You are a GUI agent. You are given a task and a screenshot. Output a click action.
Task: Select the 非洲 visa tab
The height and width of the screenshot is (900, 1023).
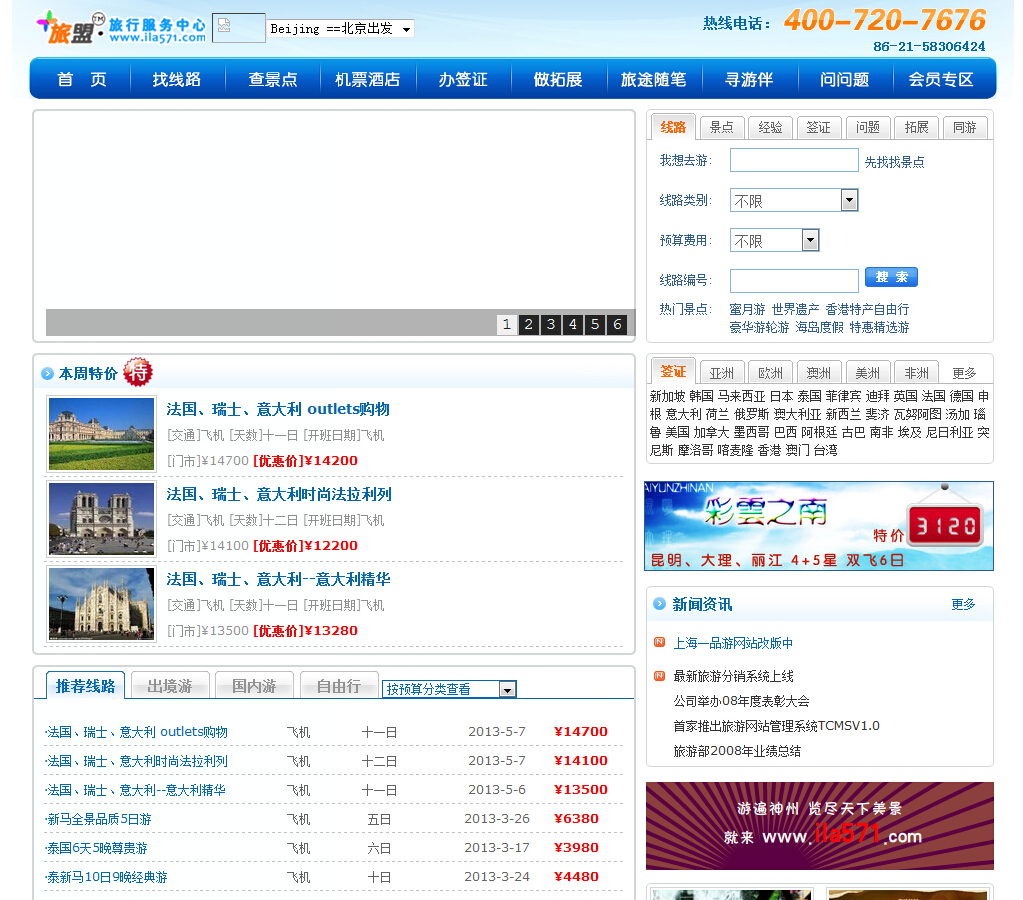(x=917, y=373)
